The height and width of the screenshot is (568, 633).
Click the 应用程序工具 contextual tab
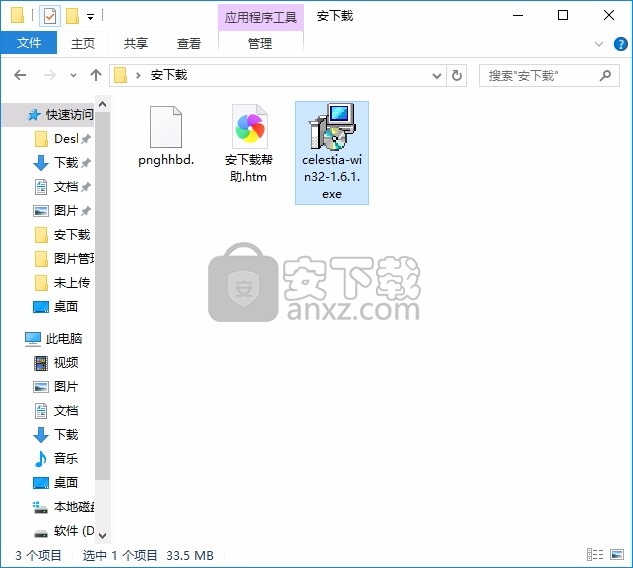260,17
